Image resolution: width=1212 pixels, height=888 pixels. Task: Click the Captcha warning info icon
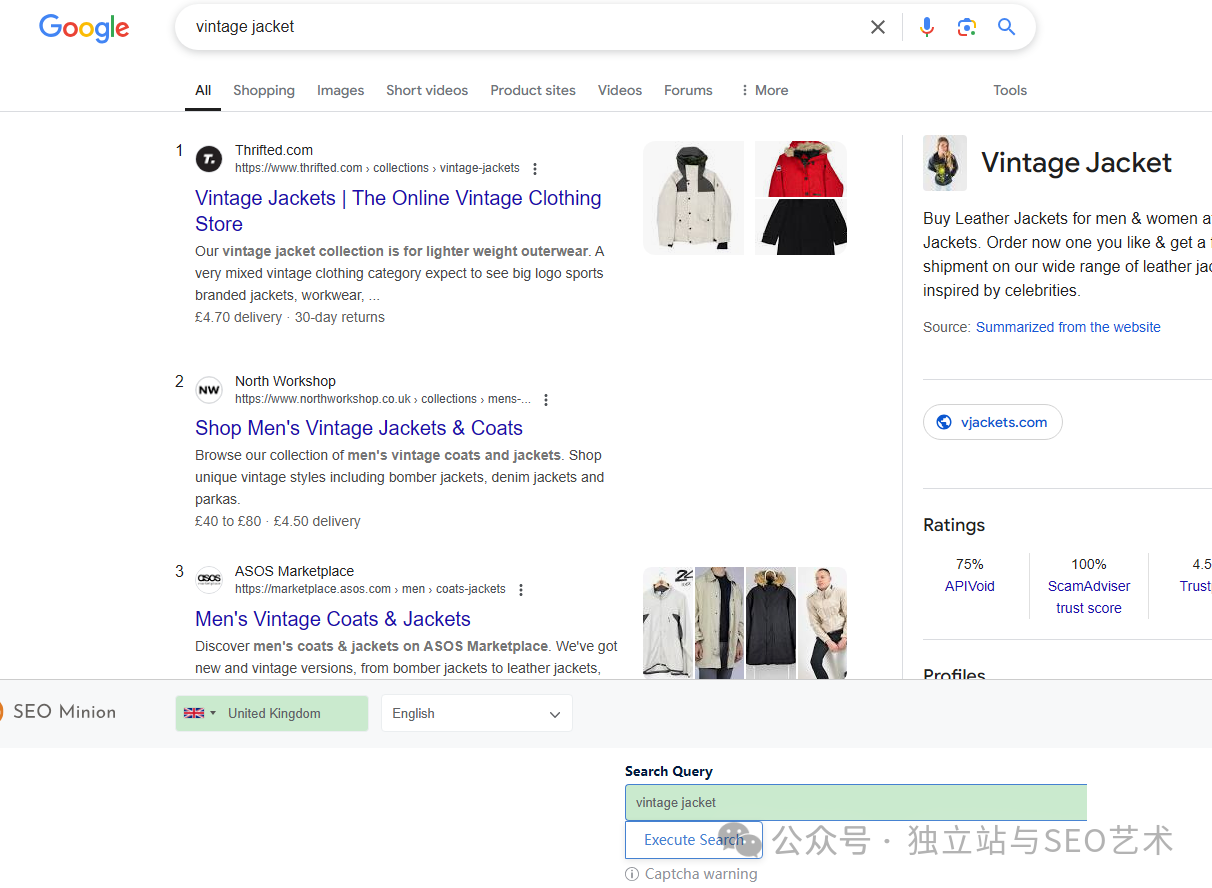(632, 874)
